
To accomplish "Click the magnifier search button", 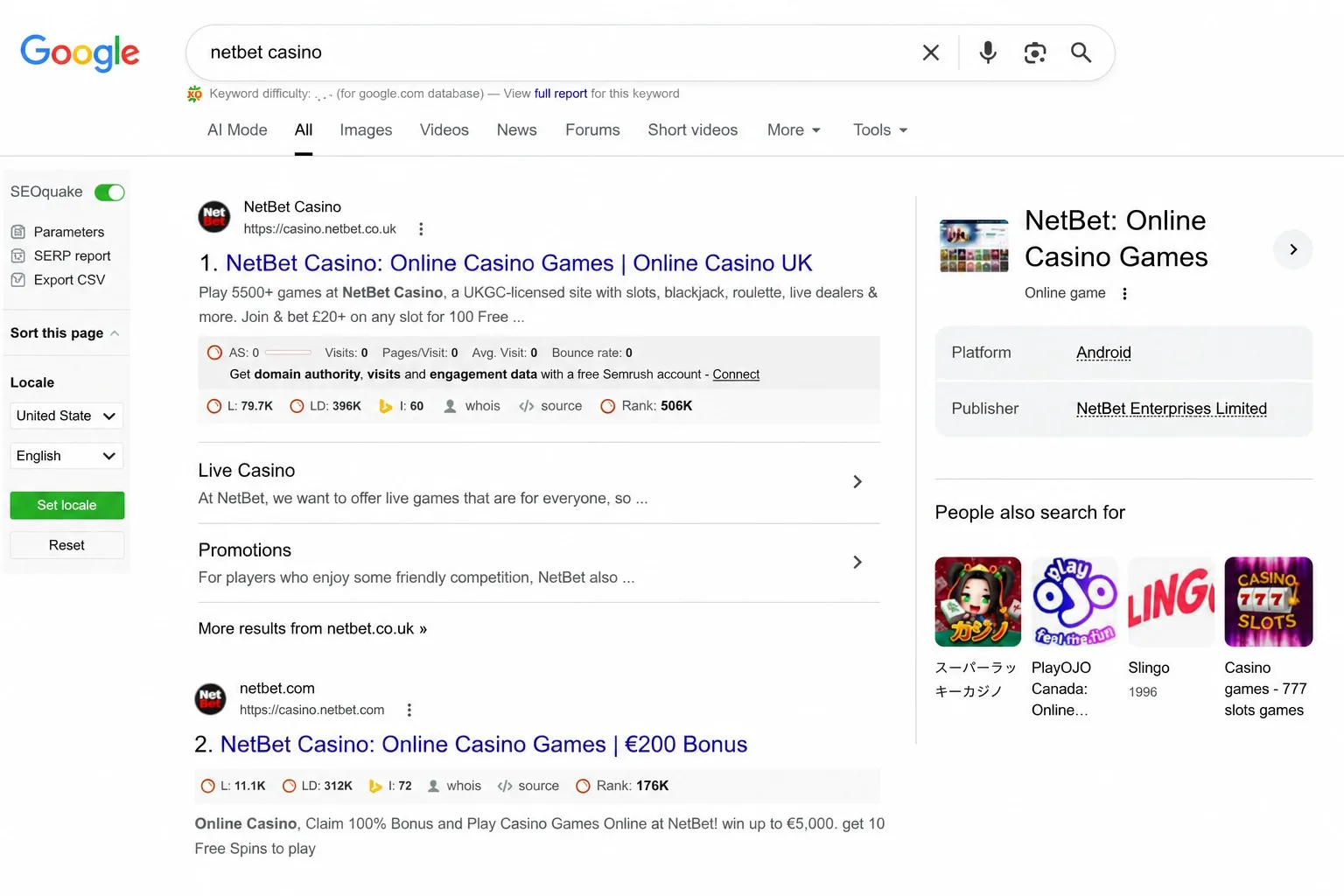I will click(1081, 52).
